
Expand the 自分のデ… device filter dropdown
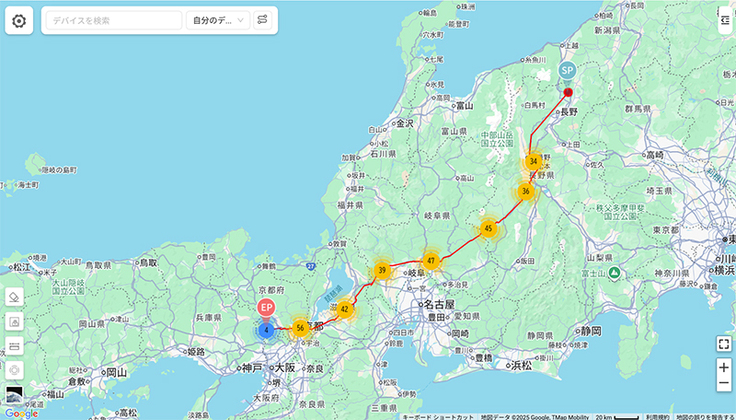tap(217, 20)
